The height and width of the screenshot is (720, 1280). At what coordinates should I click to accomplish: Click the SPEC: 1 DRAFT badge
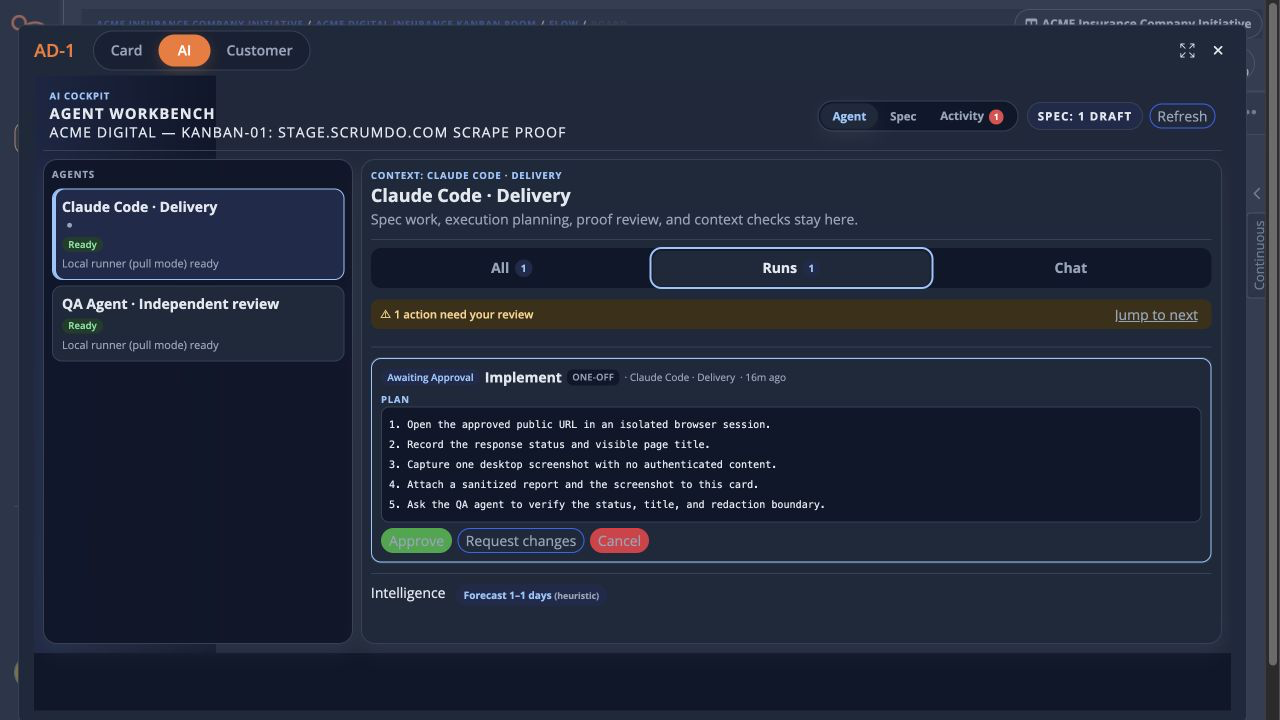pyautogui.click(x=1084, y=116)
